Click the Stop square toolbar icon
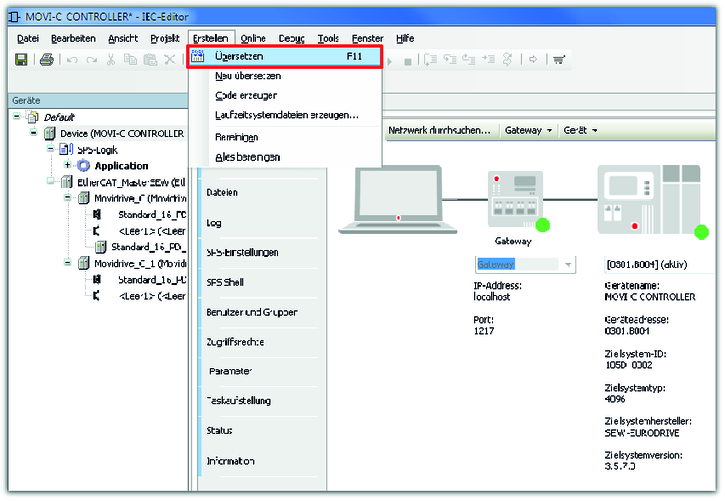Screen dimensions: 725x501 408,60
